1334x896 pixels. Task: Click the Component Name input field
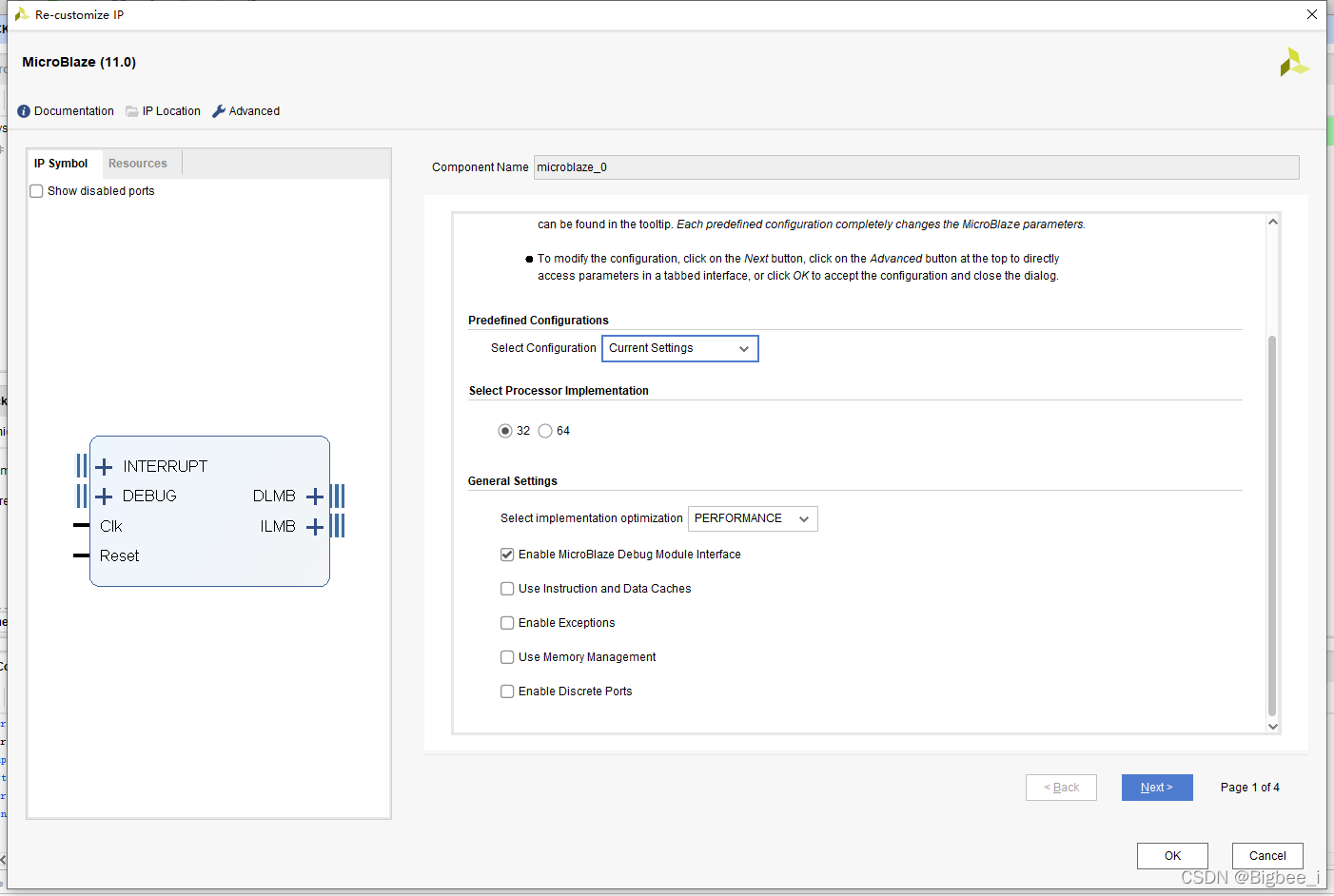[916, 167]
